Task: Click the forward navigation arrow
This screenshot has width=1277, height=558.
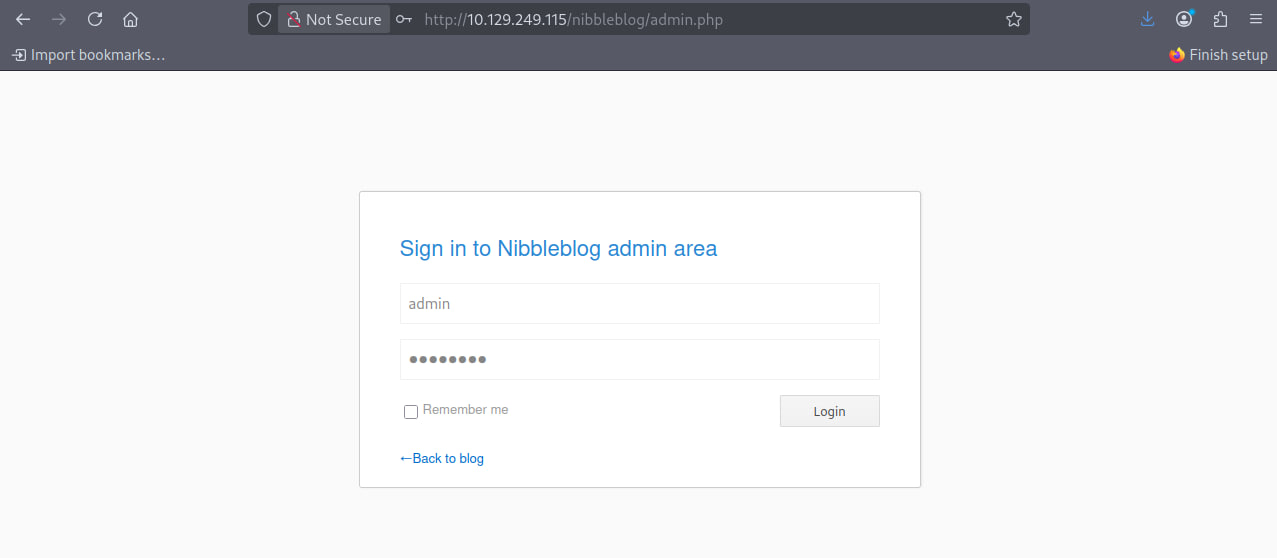Action: tap(58, 19)
